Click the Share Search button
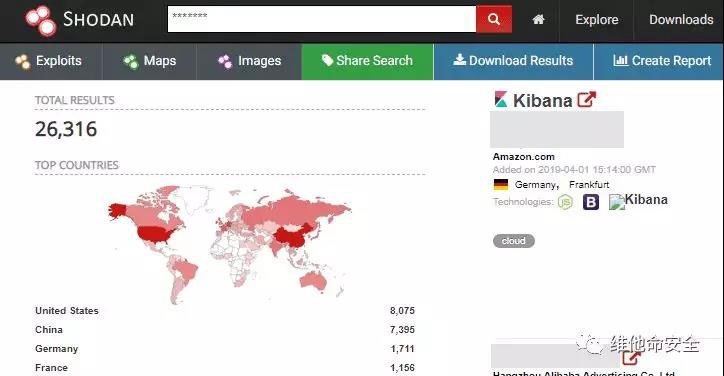Image resolution: width=724 pixels, height=376 pixels. 367,61
